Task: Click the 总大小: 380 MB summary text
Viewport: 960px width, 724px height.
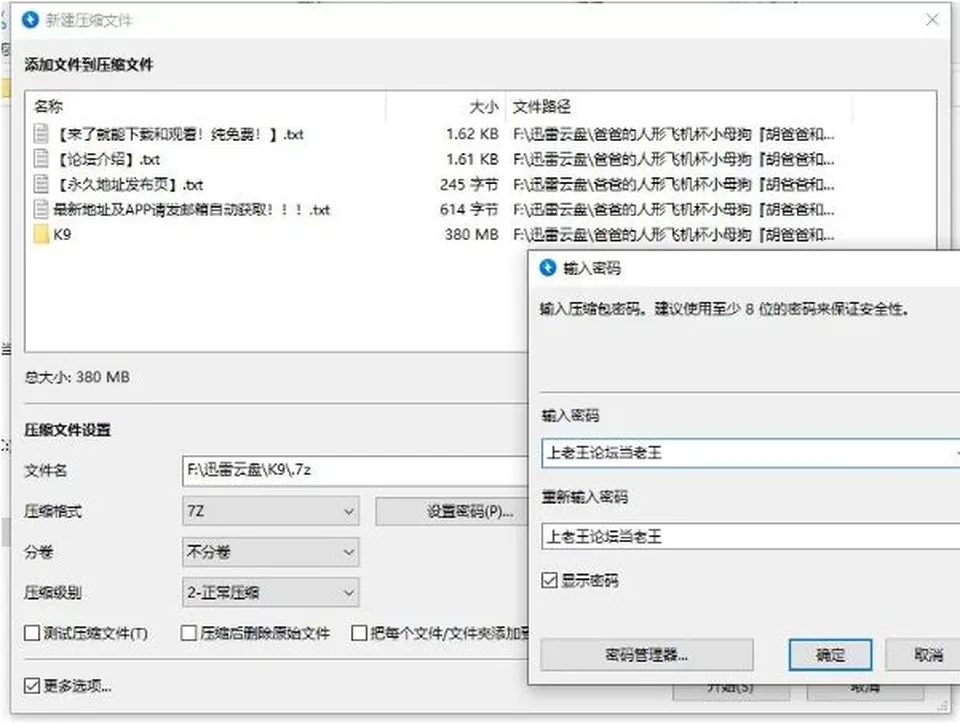Action: click(77, 376)
